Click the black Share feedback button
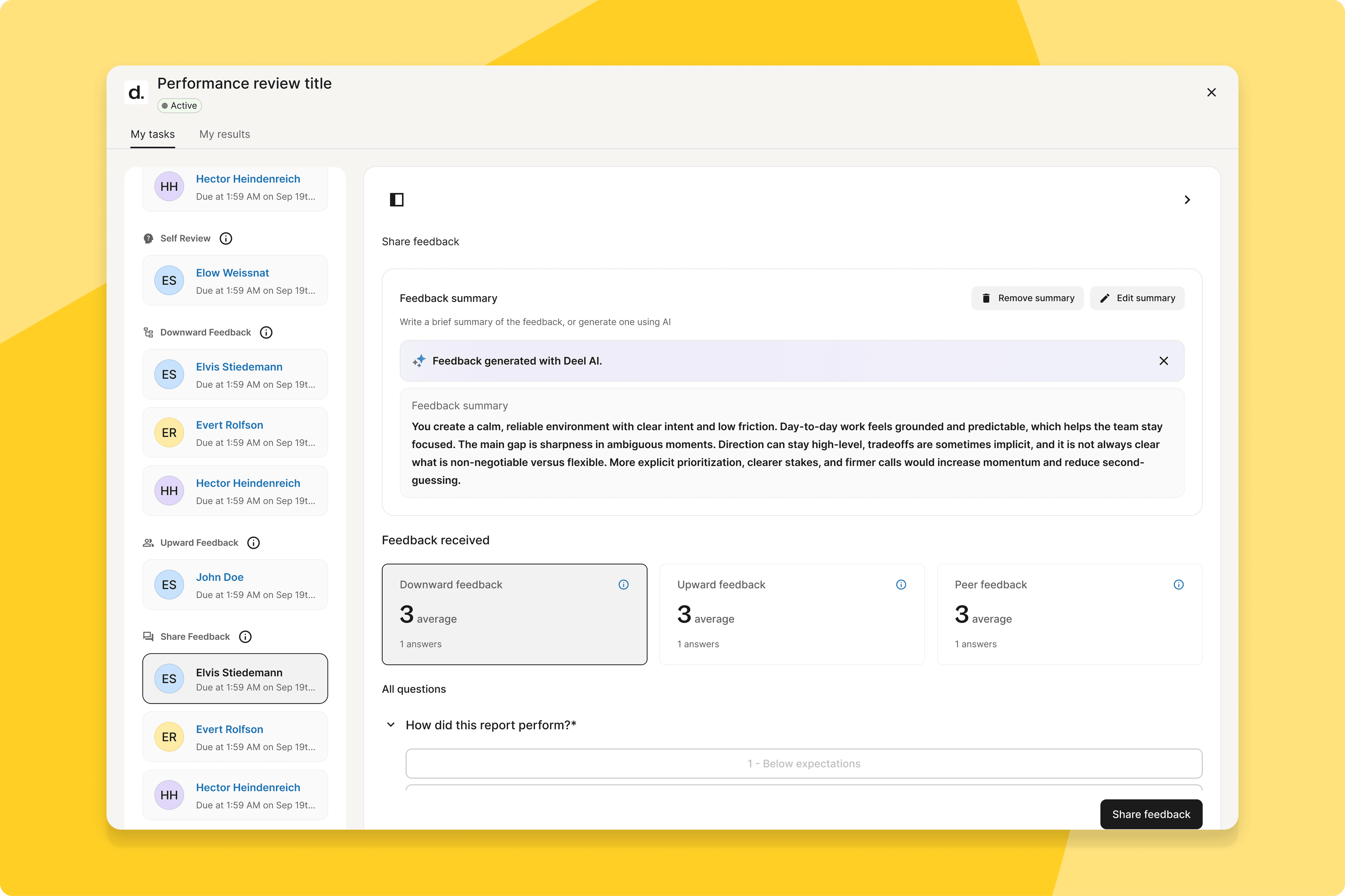Screen dimensions: 1345x896 [1151, 814]
